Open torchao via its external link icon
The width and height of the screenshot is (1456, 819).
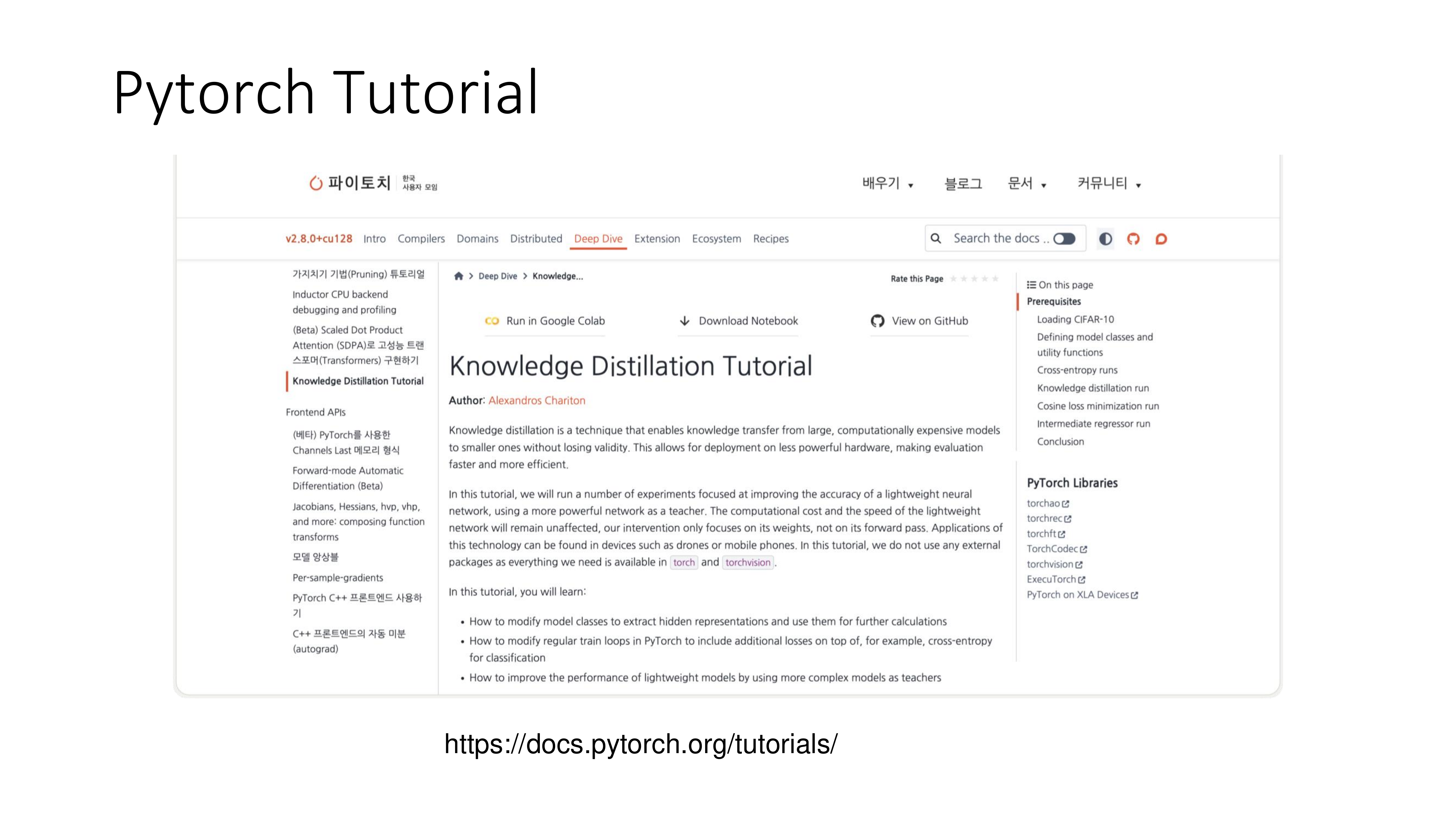1066,503
